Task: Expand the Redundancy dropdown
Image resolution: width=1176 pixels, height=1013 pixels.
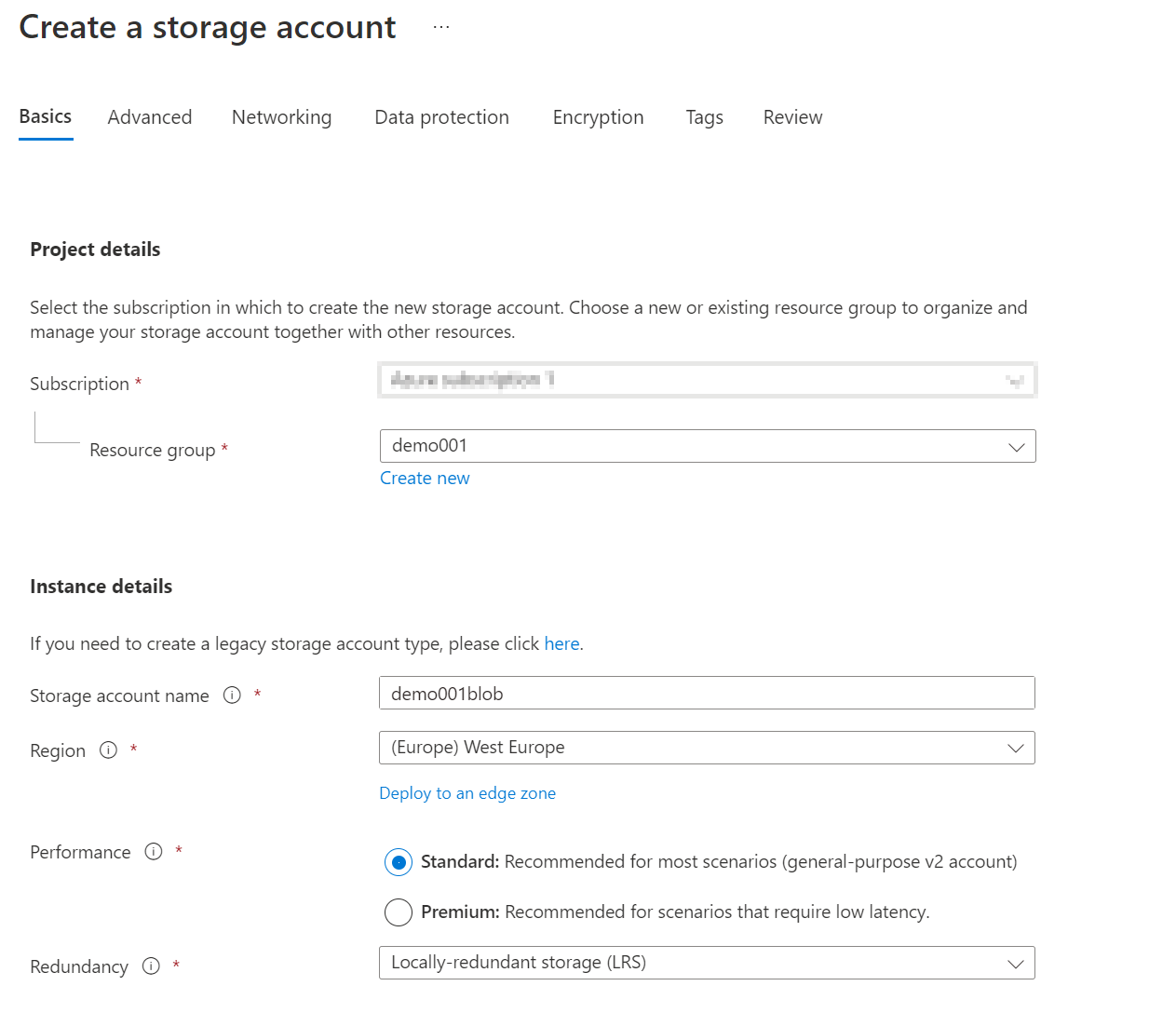Action: pos(707,963)
